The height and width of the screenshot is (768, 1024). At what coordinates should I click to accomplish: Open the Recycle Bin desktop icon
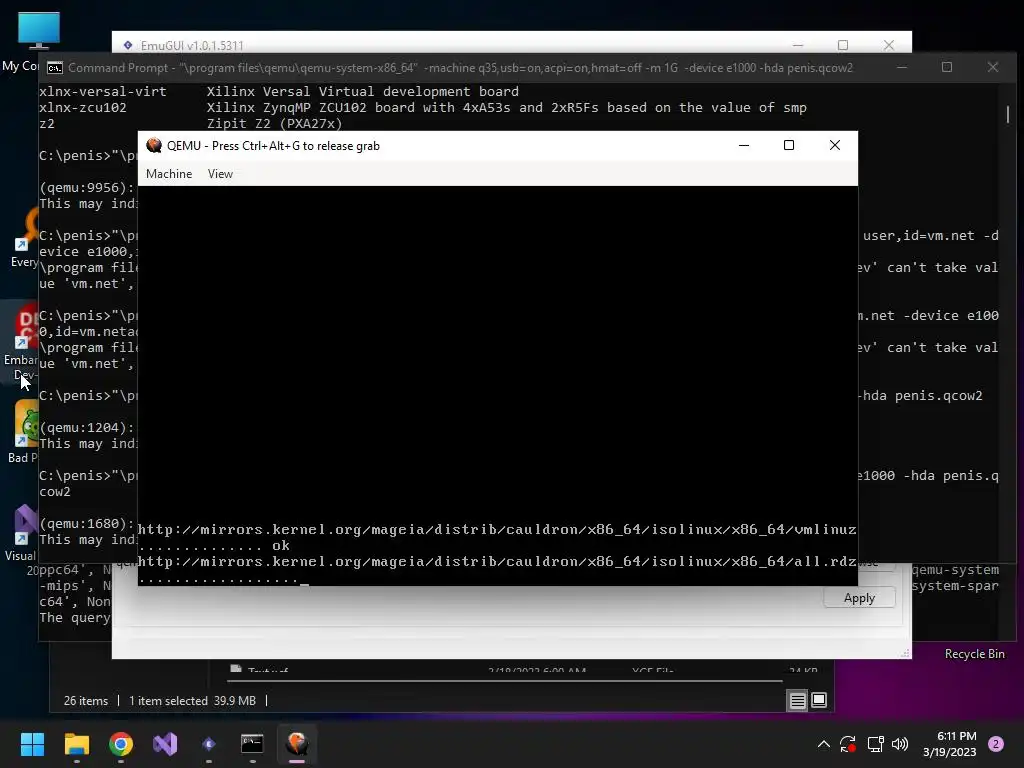point(974,654)
